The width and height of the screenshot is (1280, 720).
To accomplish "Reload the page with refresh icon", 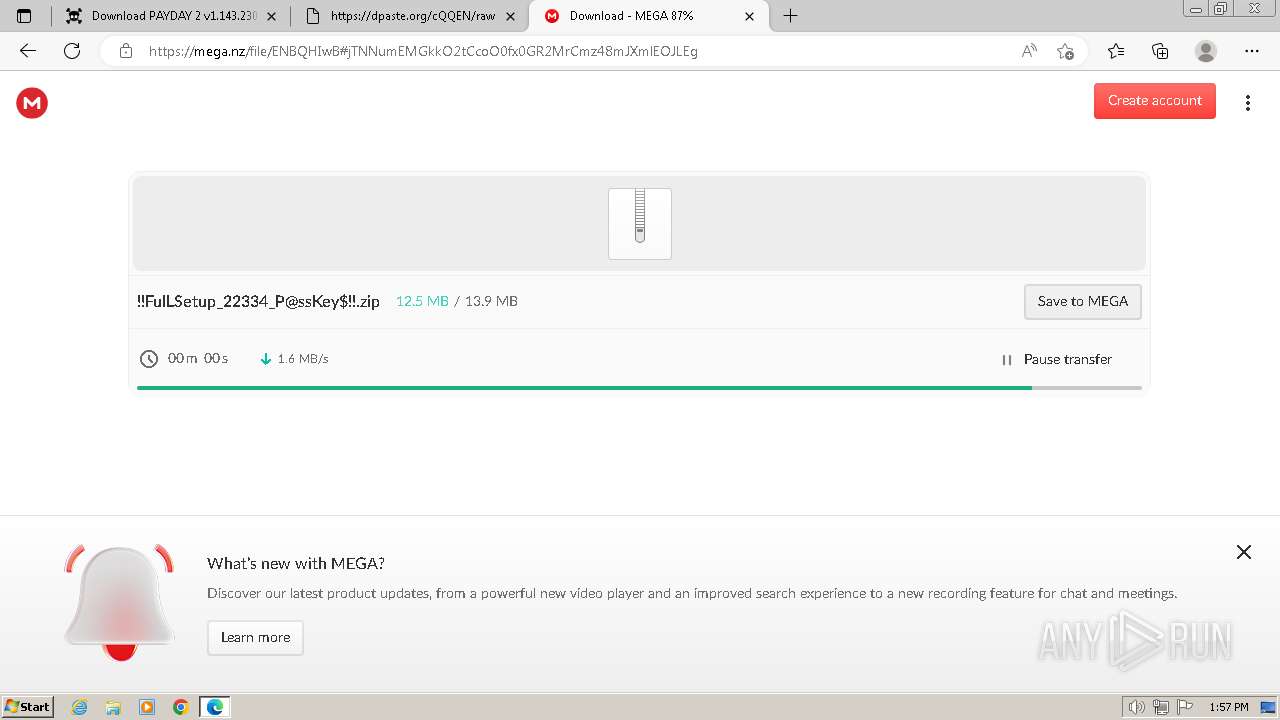I will point(72,51).
